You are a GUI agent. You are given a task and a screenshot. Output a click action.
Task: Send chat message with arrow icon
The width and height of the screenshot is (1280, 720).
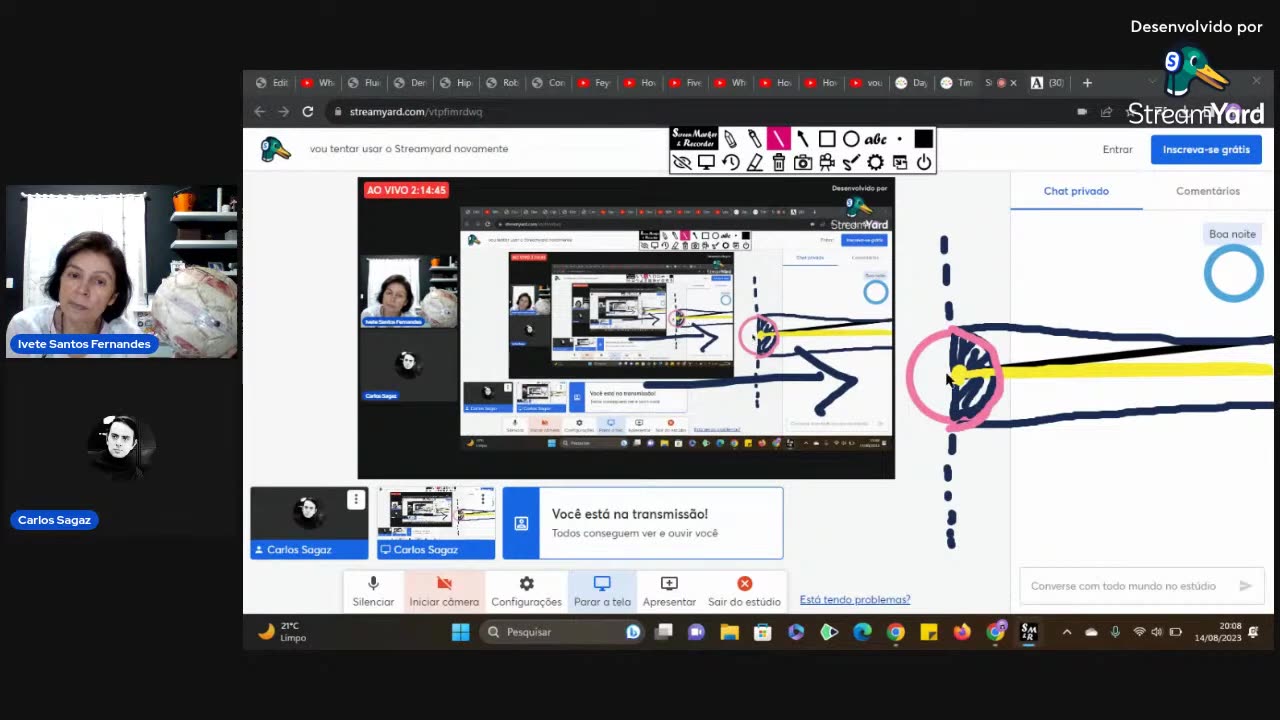(1245, 586)
